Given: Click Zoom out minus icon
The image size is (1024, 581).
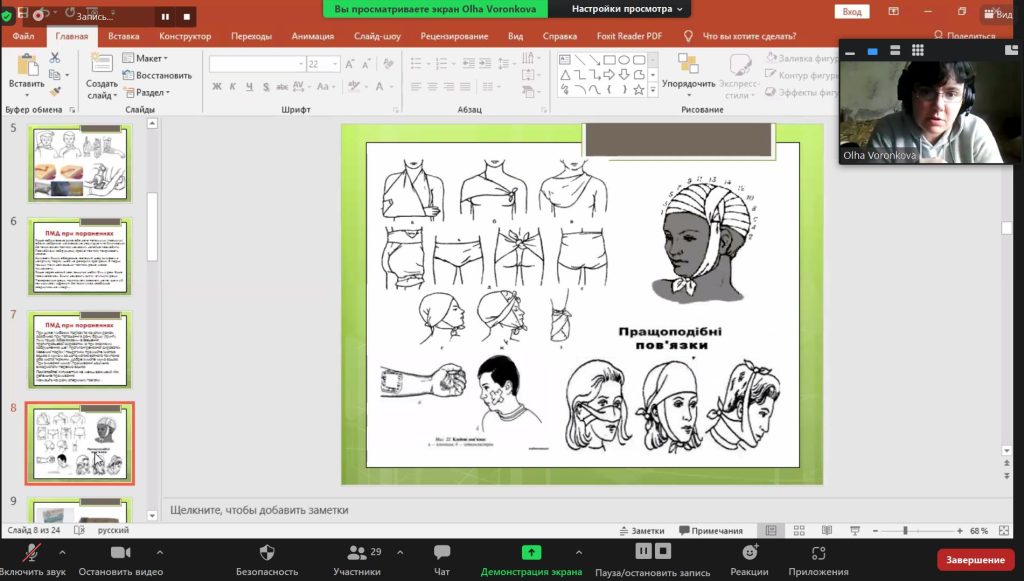Looking at the screenshot, I should click(x=875, y=531).
